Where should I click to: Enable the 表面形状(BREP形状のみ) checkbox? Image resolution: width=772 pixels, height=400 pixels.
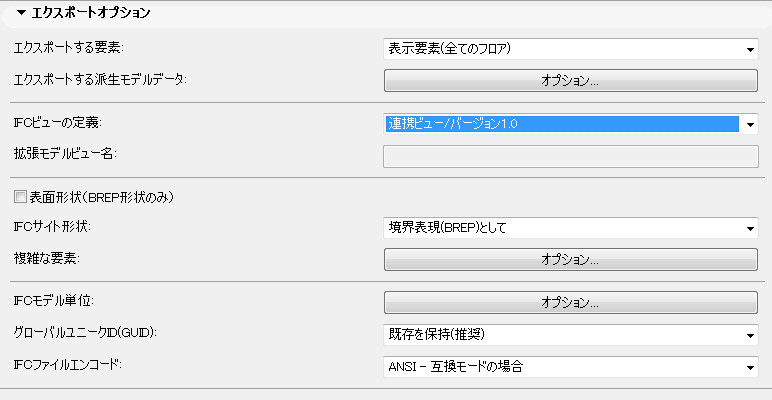(x=19, y=197)
